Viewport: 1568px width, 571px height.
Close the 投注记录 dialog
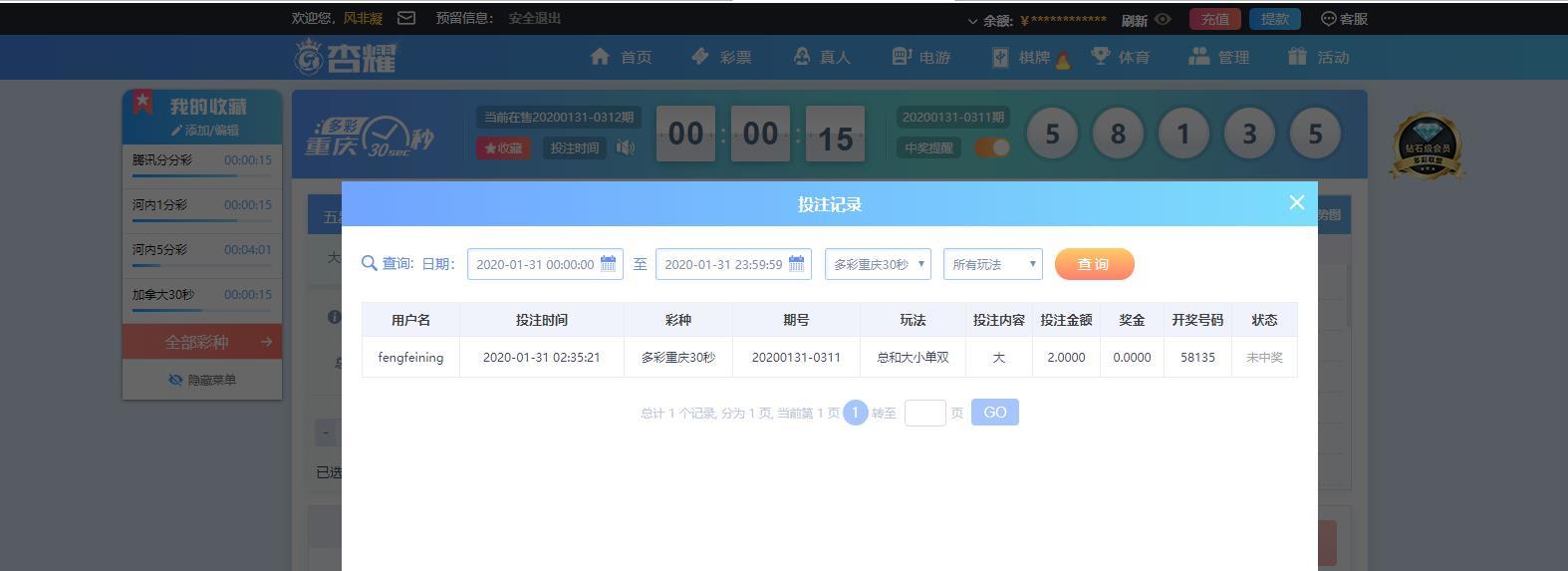coord(1296,202)
